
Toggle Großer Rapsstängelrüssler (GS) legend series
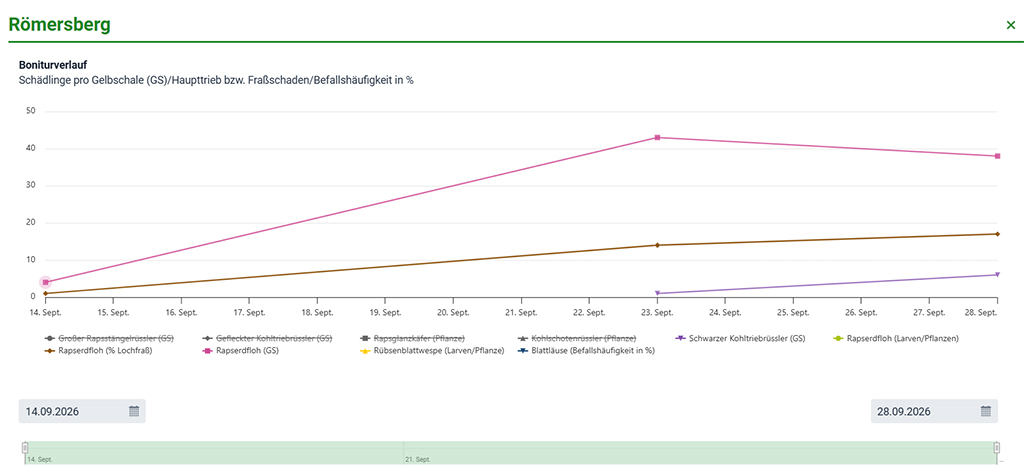[109, 338]
